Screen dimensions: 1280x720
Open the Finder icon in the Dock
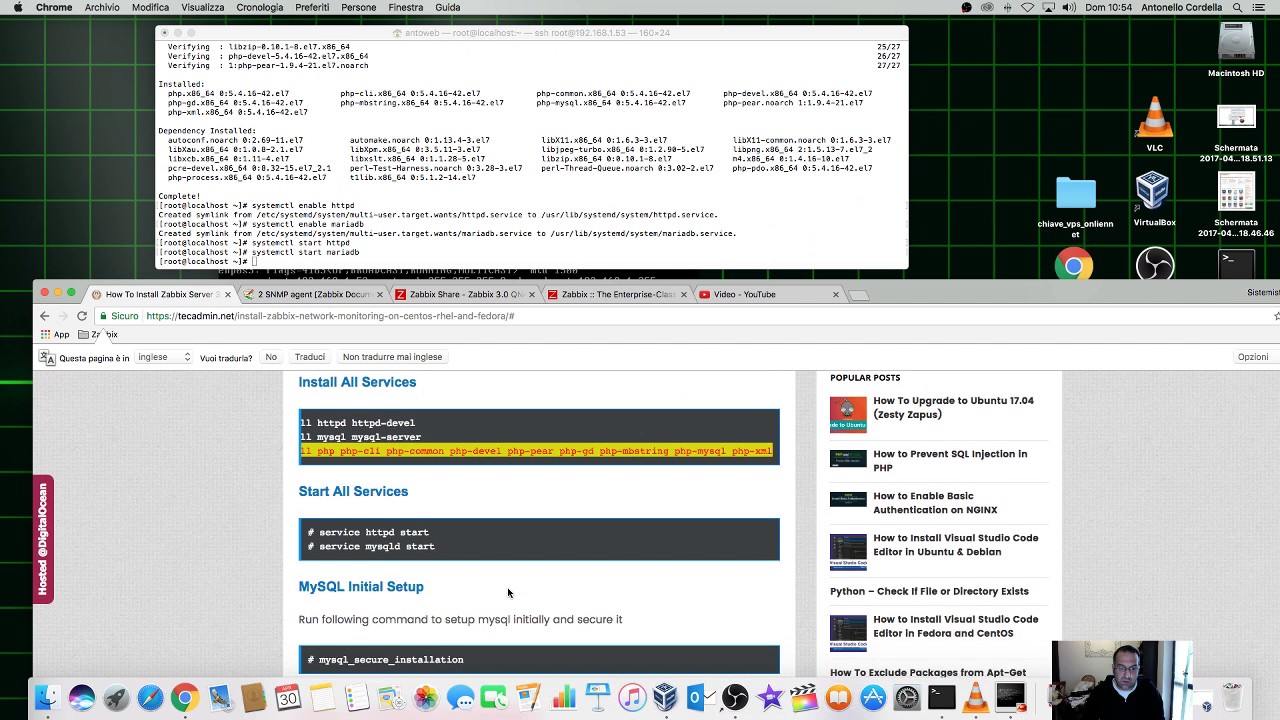[47, 698]
